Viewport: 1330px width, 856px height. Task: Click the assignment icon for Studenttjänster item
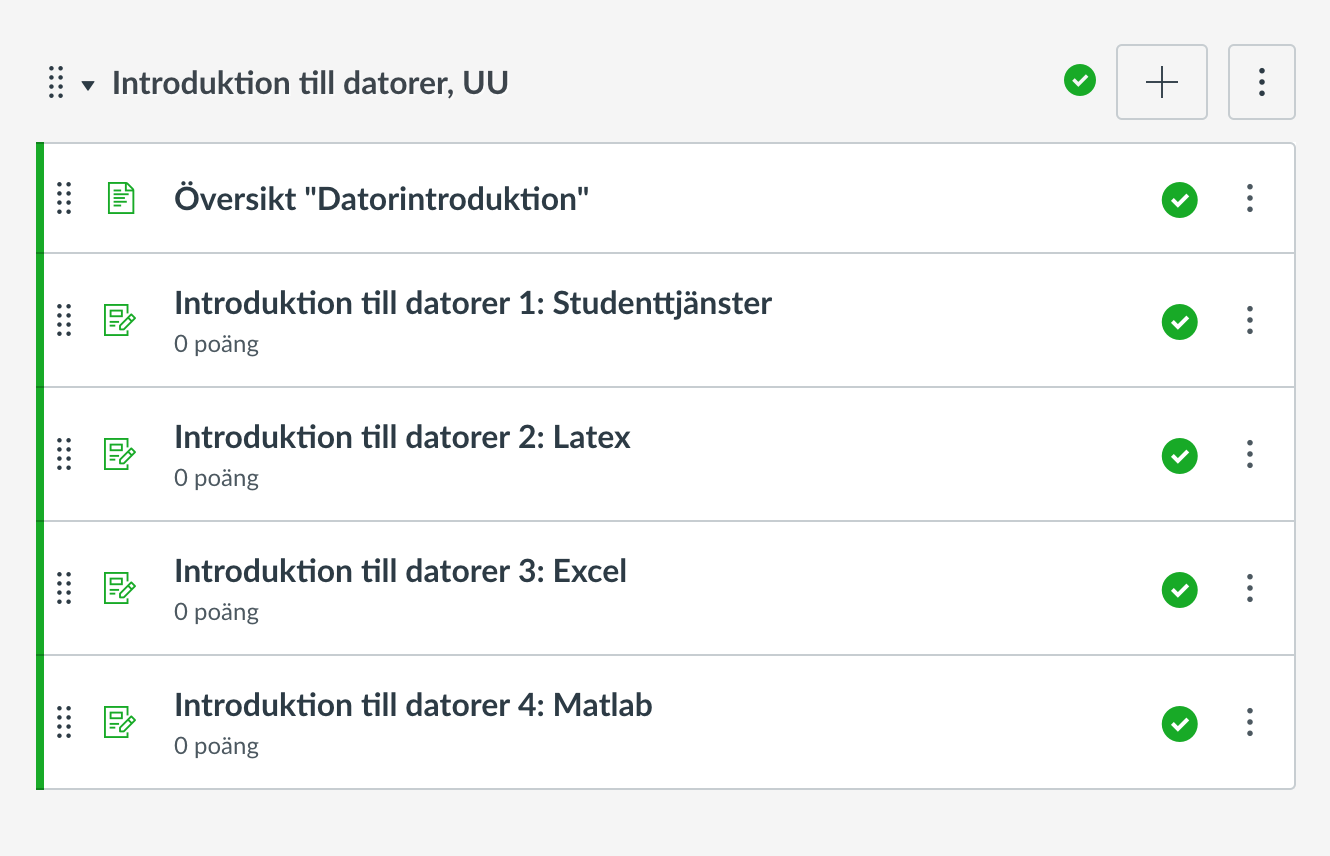(120, 320)
